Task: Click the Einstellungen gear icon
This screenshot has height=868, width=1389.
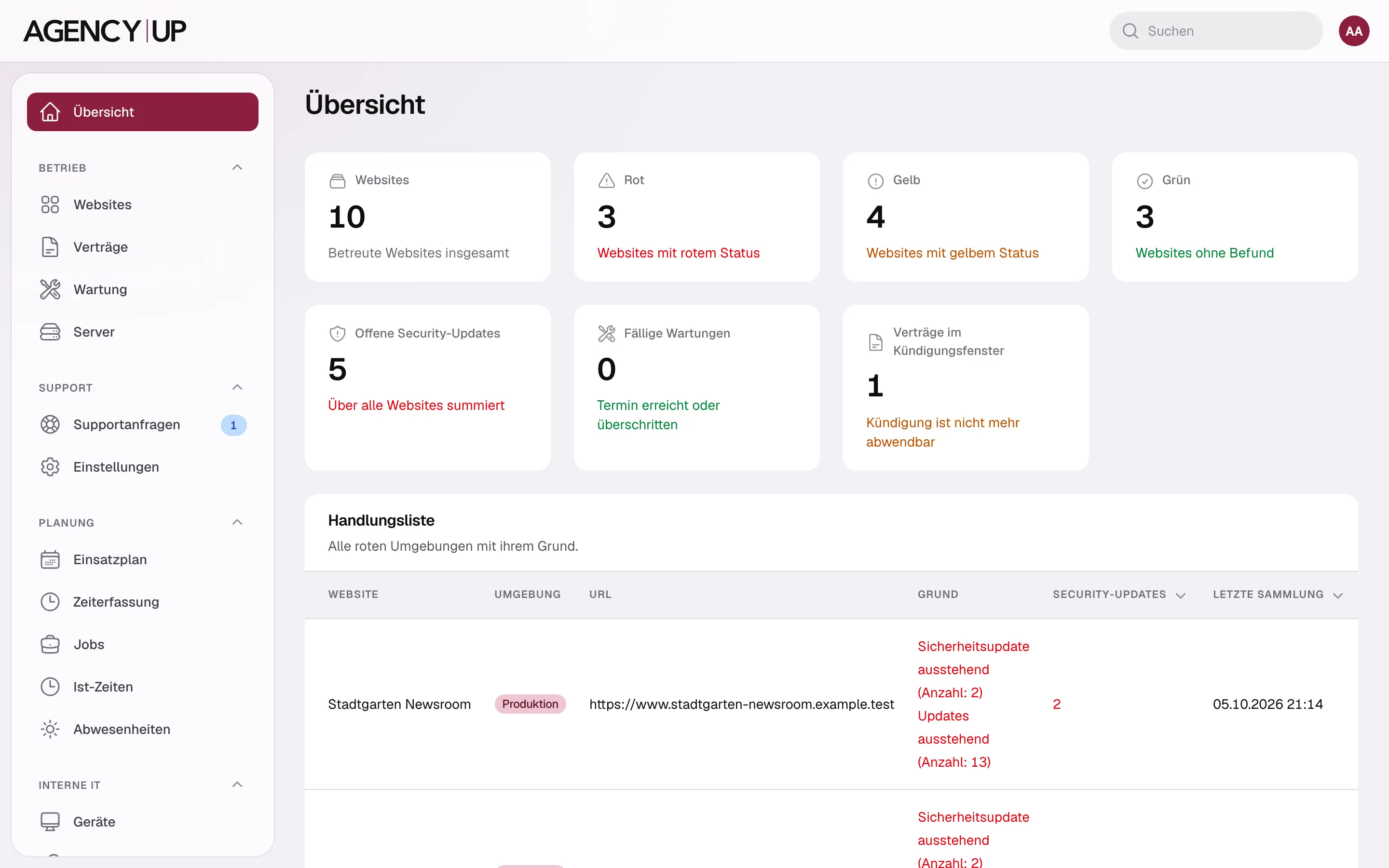Action: click(50, 467)
